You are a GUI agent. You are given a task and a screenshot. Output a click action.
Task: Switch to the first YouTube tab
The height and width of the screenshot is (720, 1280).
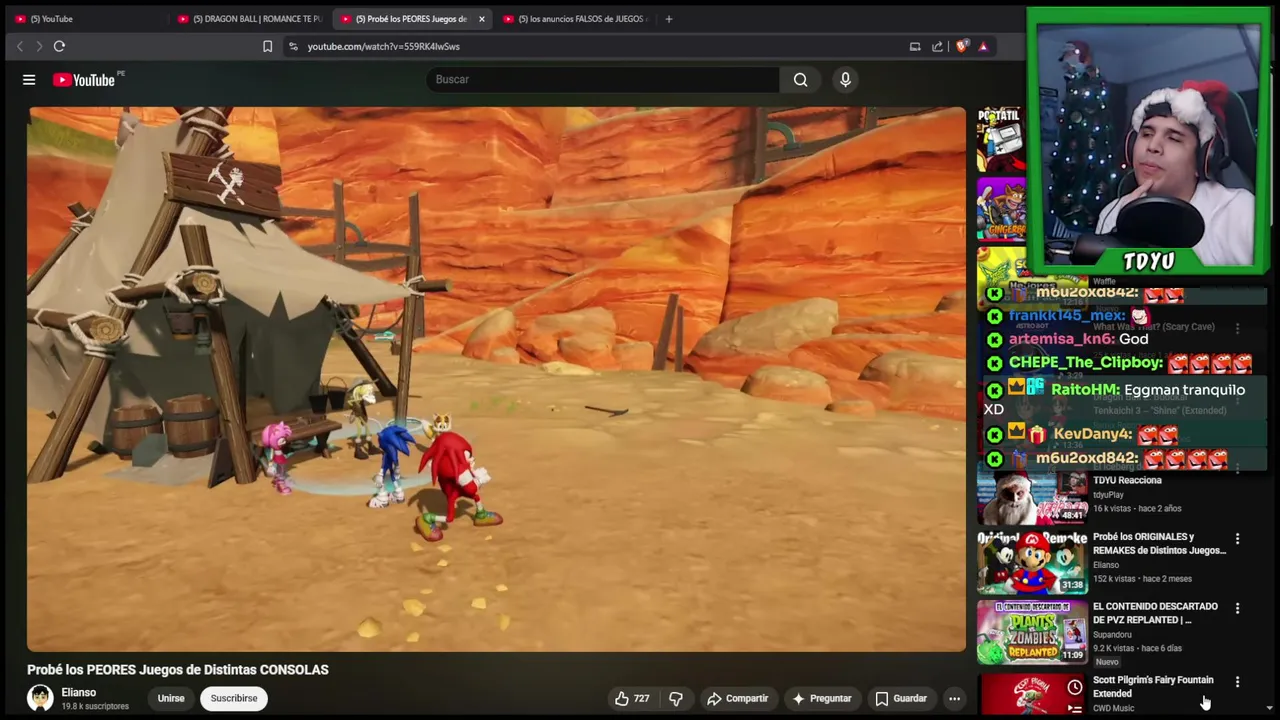point(88,19)
